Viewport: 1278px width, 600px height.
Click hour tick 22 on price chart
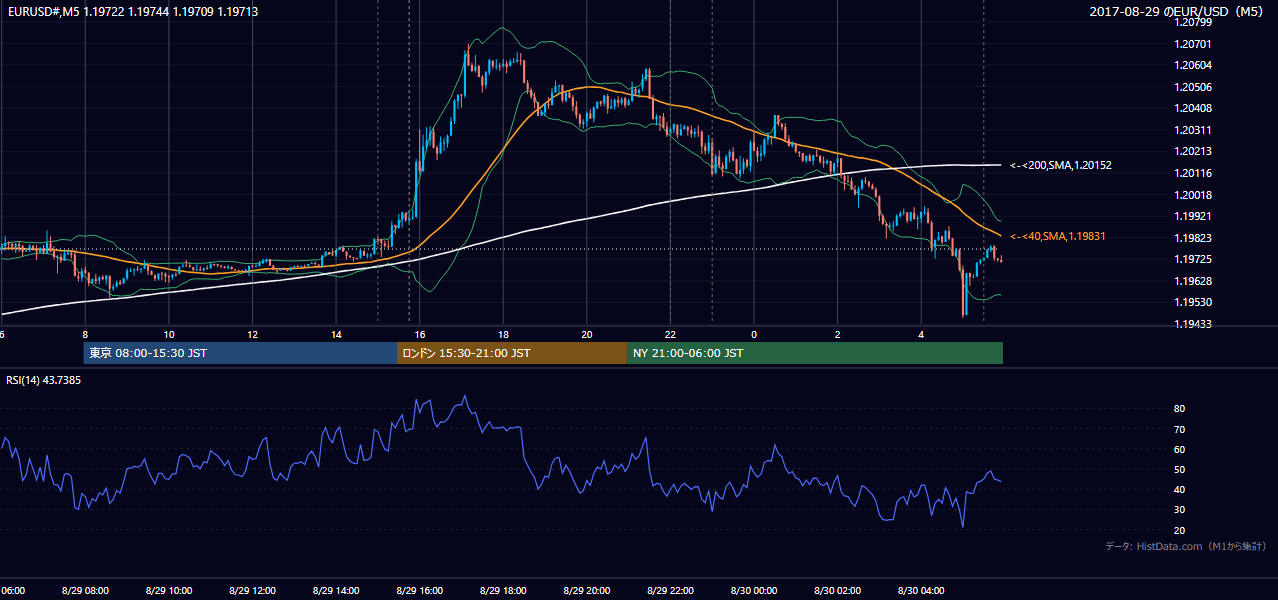[x=670, y=334]
